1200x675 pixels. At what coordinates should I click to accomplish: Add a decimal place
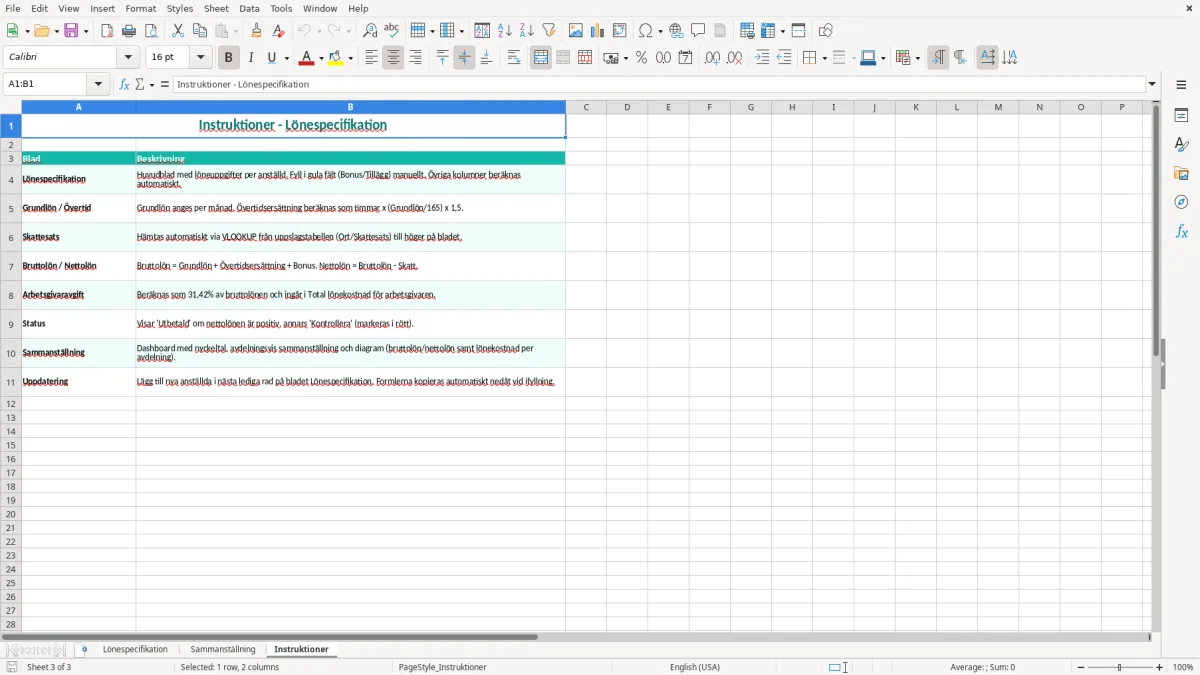(712, 58)
